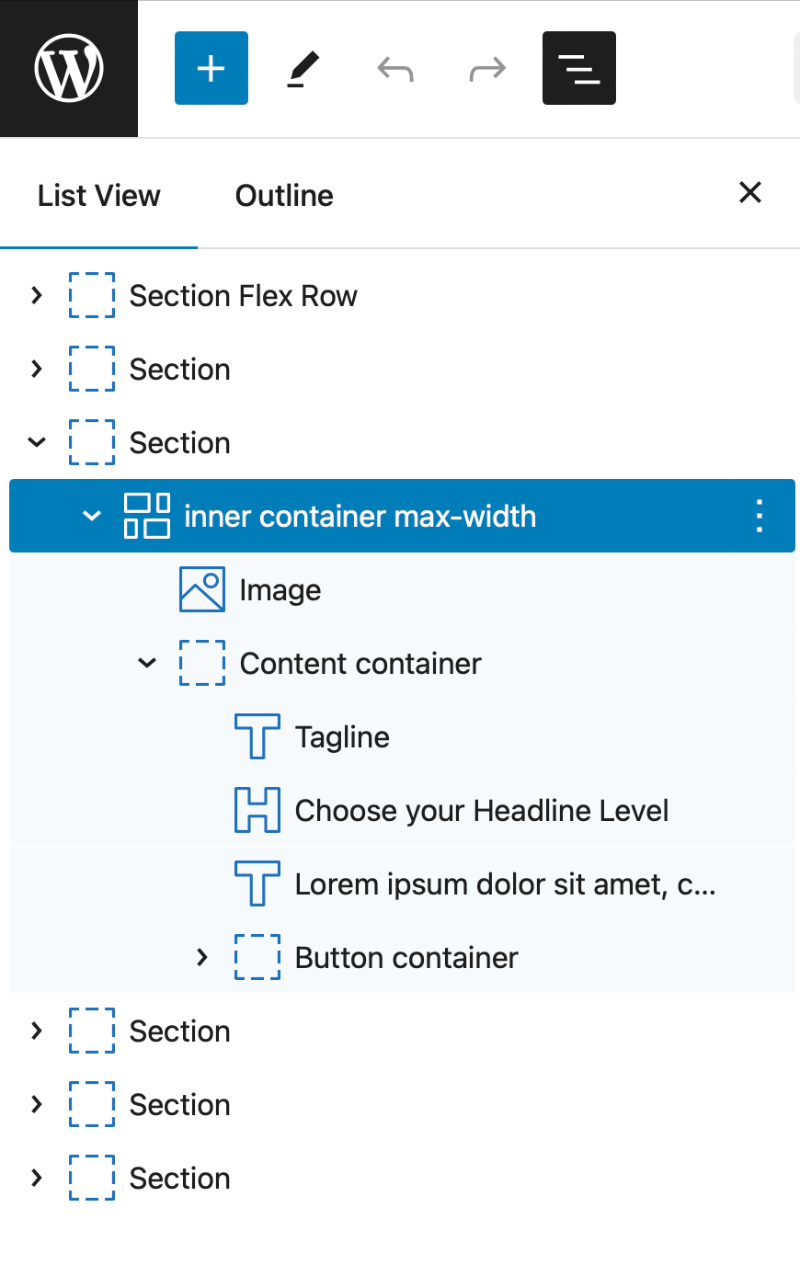
Task: Click the Undo arrow icon
Action: coord(395,68)
